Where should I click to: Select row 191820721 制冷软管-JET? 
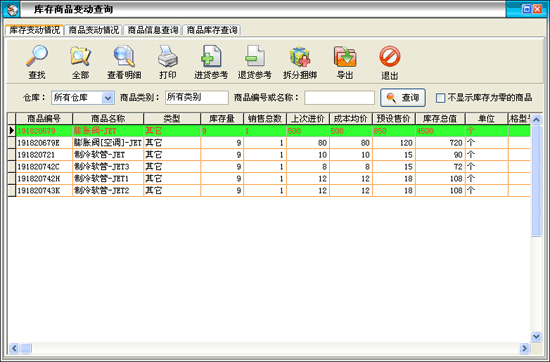click(269, 155)
